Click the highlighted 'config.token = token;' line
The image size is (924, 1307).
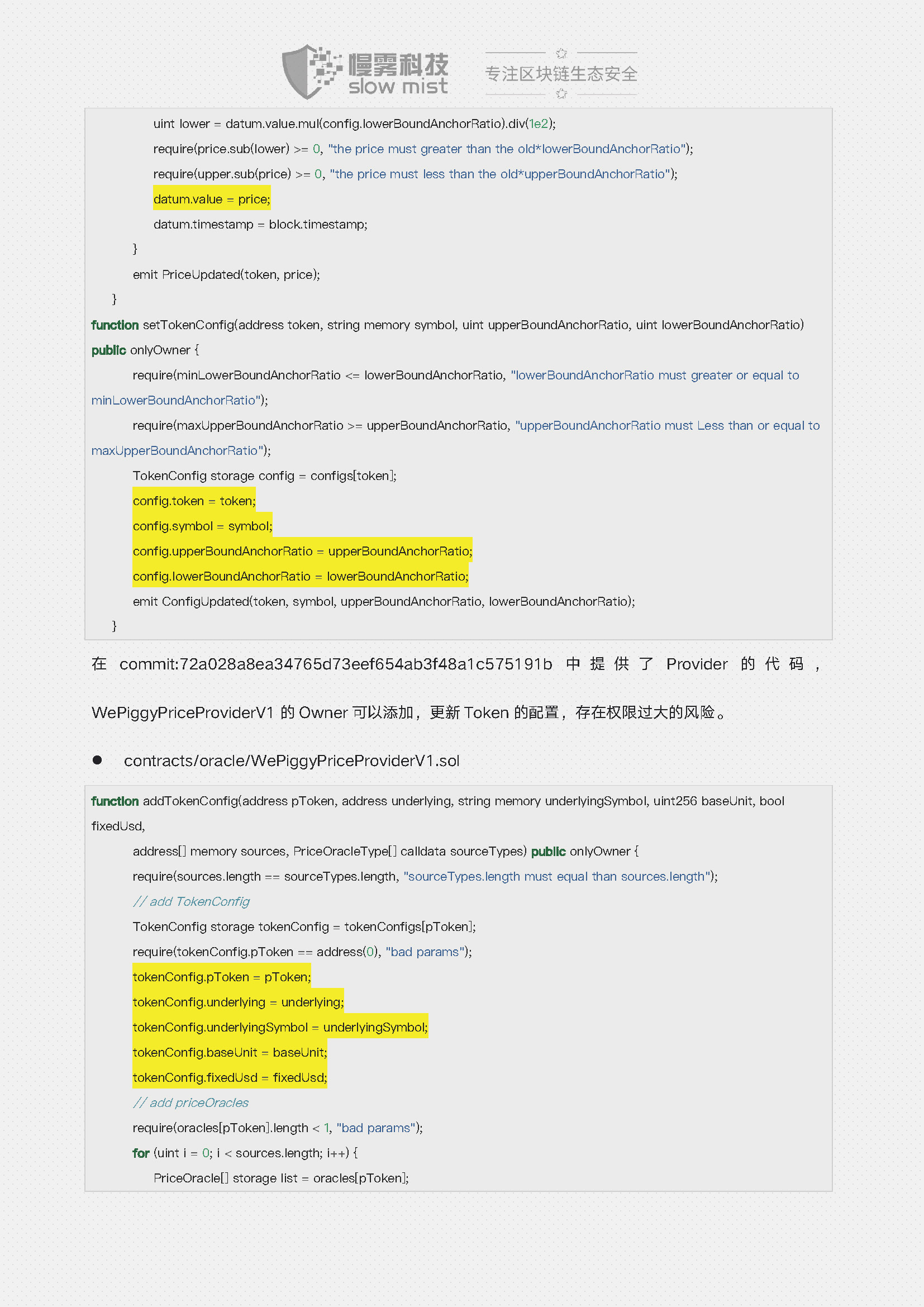(x=194, y=501)
